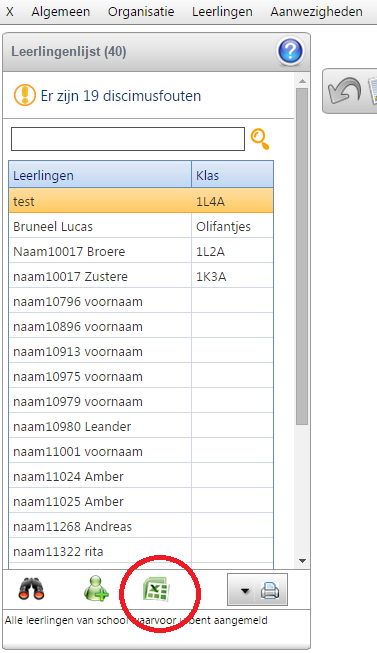This screenshot has height=653, width=377.
Task: Open the 19 discimusfouten link
Action: tap(121, 96)
